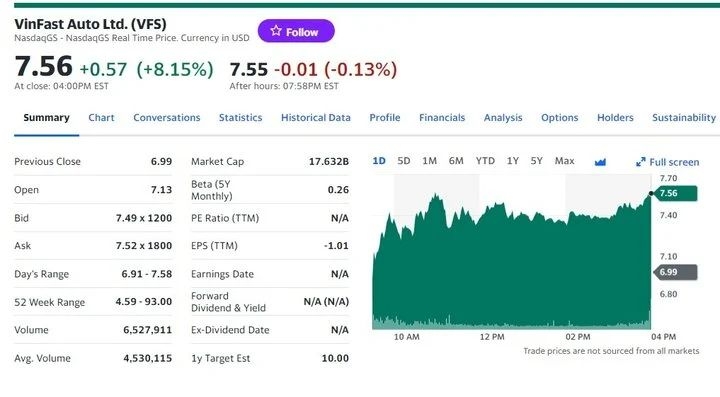Click the star icon on Follow
The width and height of the screenshot is (720, 397).
[276, 31]
